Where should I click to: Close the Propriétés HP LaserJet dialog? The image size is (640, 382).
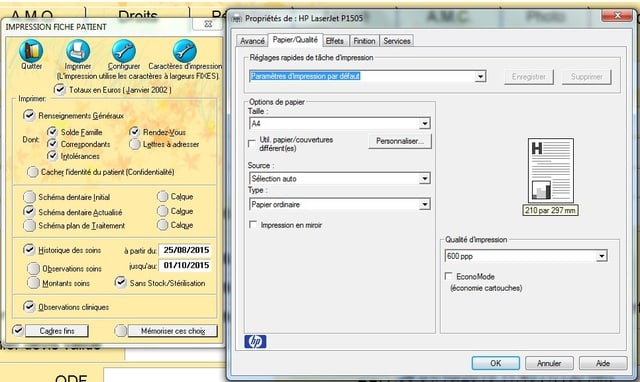tap(617, 16)
